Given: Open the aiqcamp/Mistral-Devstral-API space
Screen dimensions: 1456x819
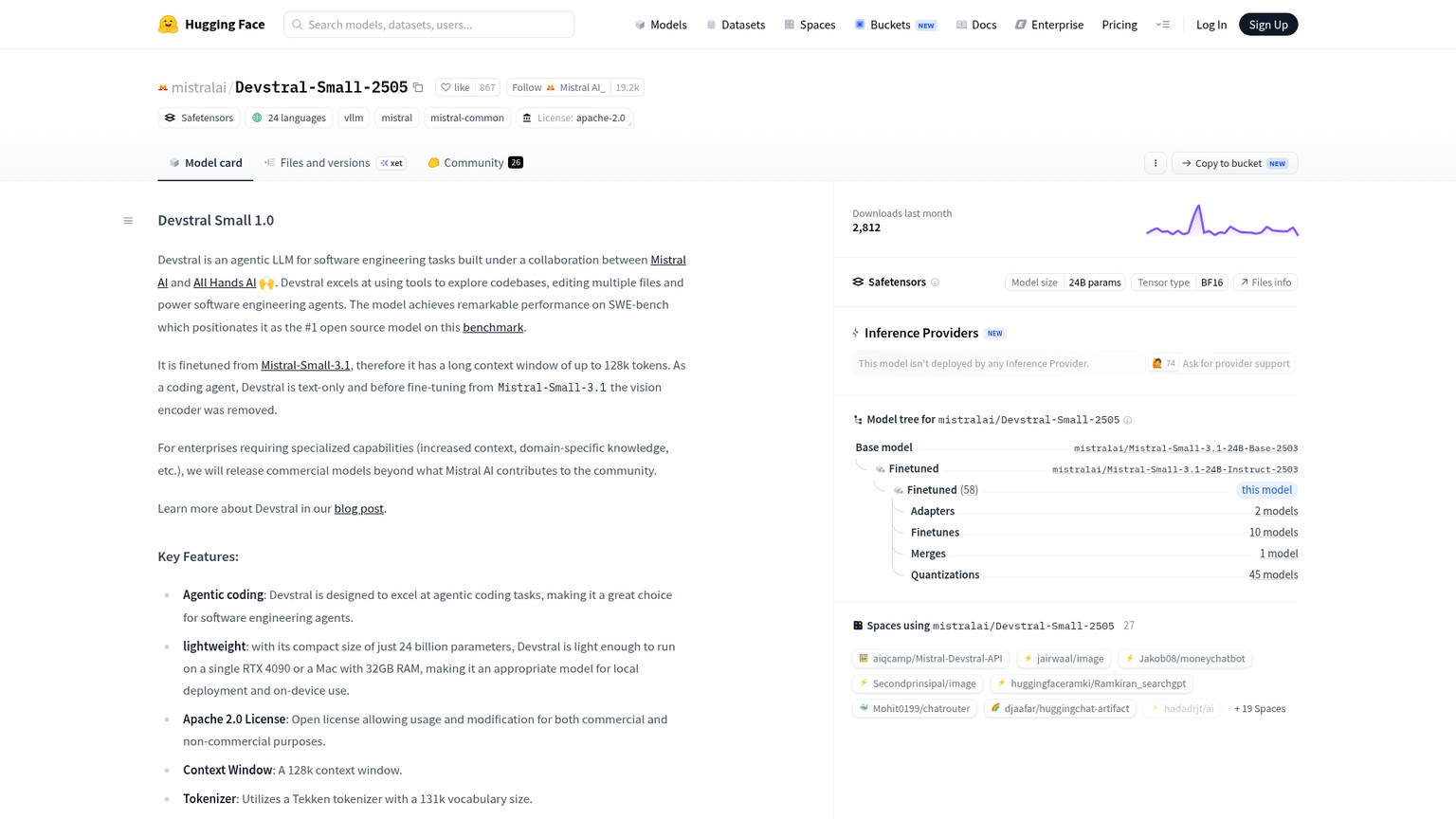Looking at the screenshot, I should pyautogui.click(x=931, y=659).
